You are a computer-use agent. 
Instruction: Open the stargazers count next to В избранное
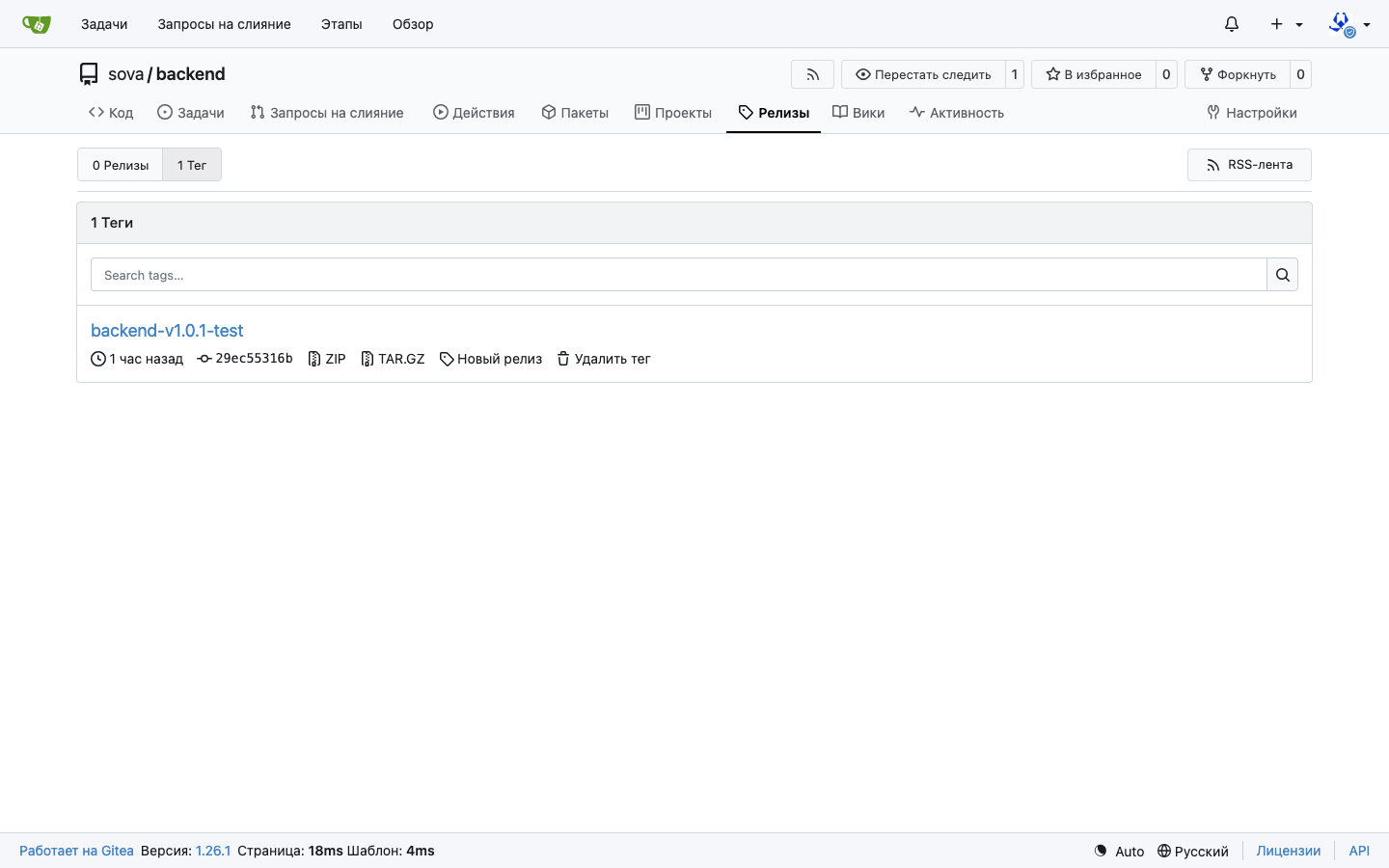tap(1166, 74)
